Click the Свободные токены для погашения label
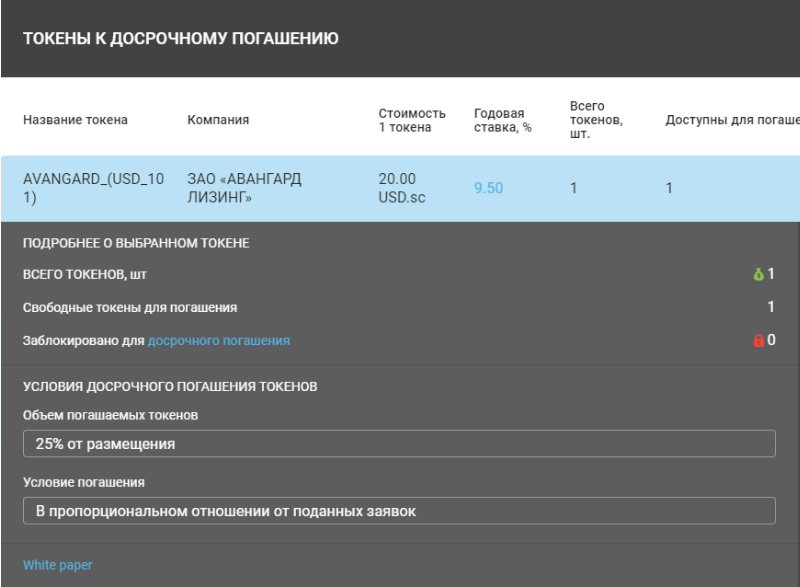 pos(130,308)
